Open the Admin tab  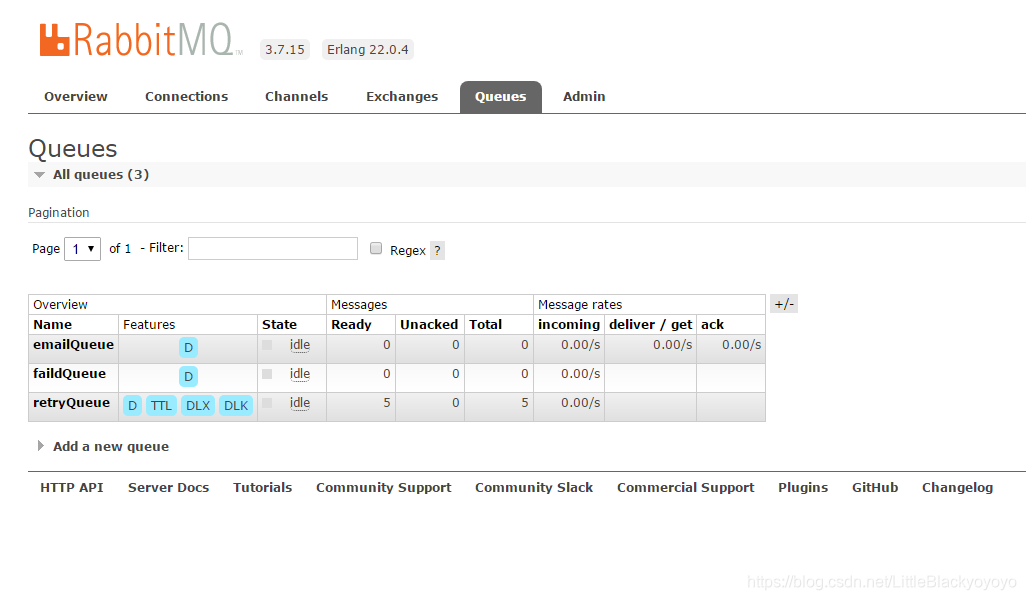[x=584, y=97]
